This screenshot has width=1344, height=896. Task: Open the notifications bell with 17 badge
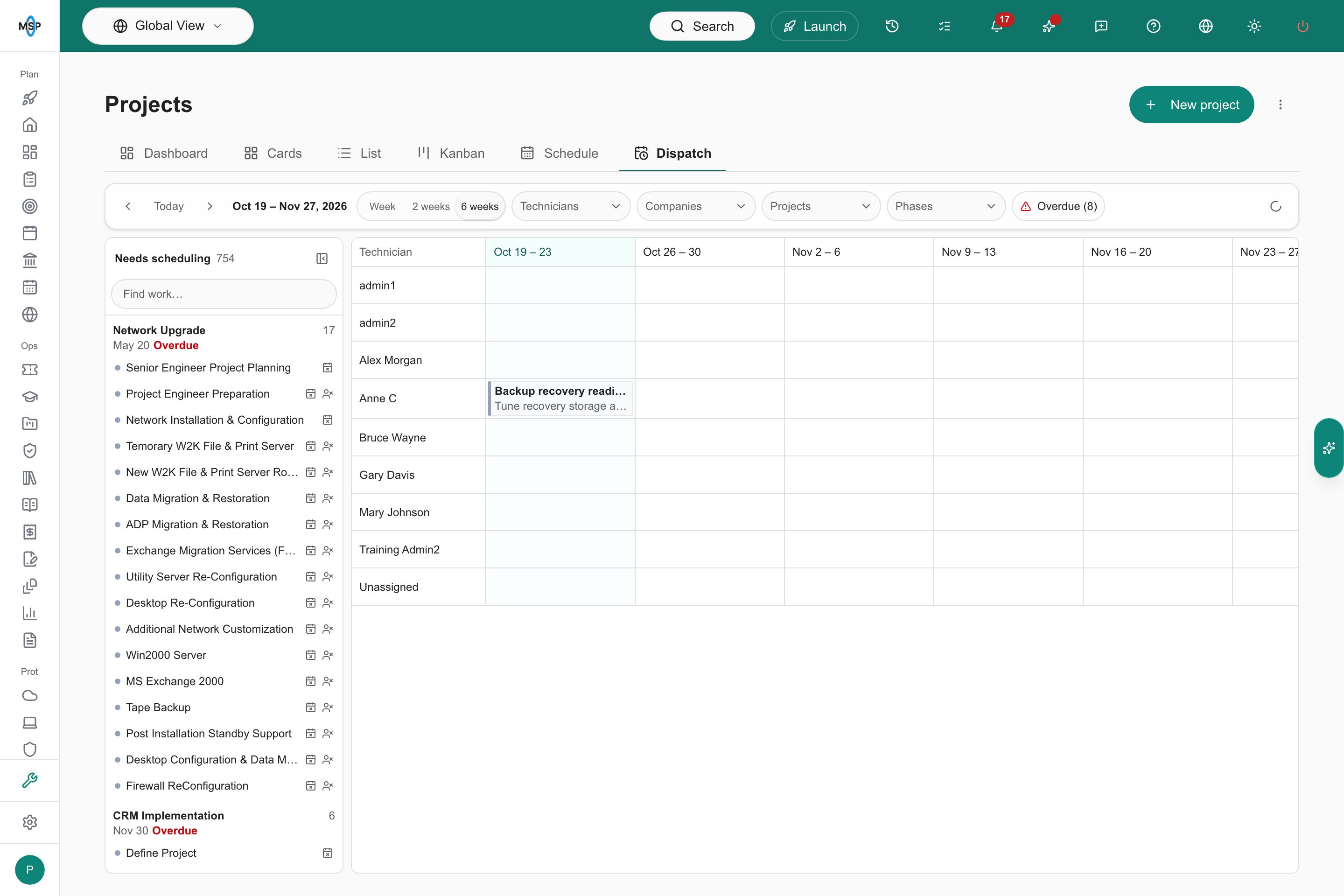click(x=997, y=26)
